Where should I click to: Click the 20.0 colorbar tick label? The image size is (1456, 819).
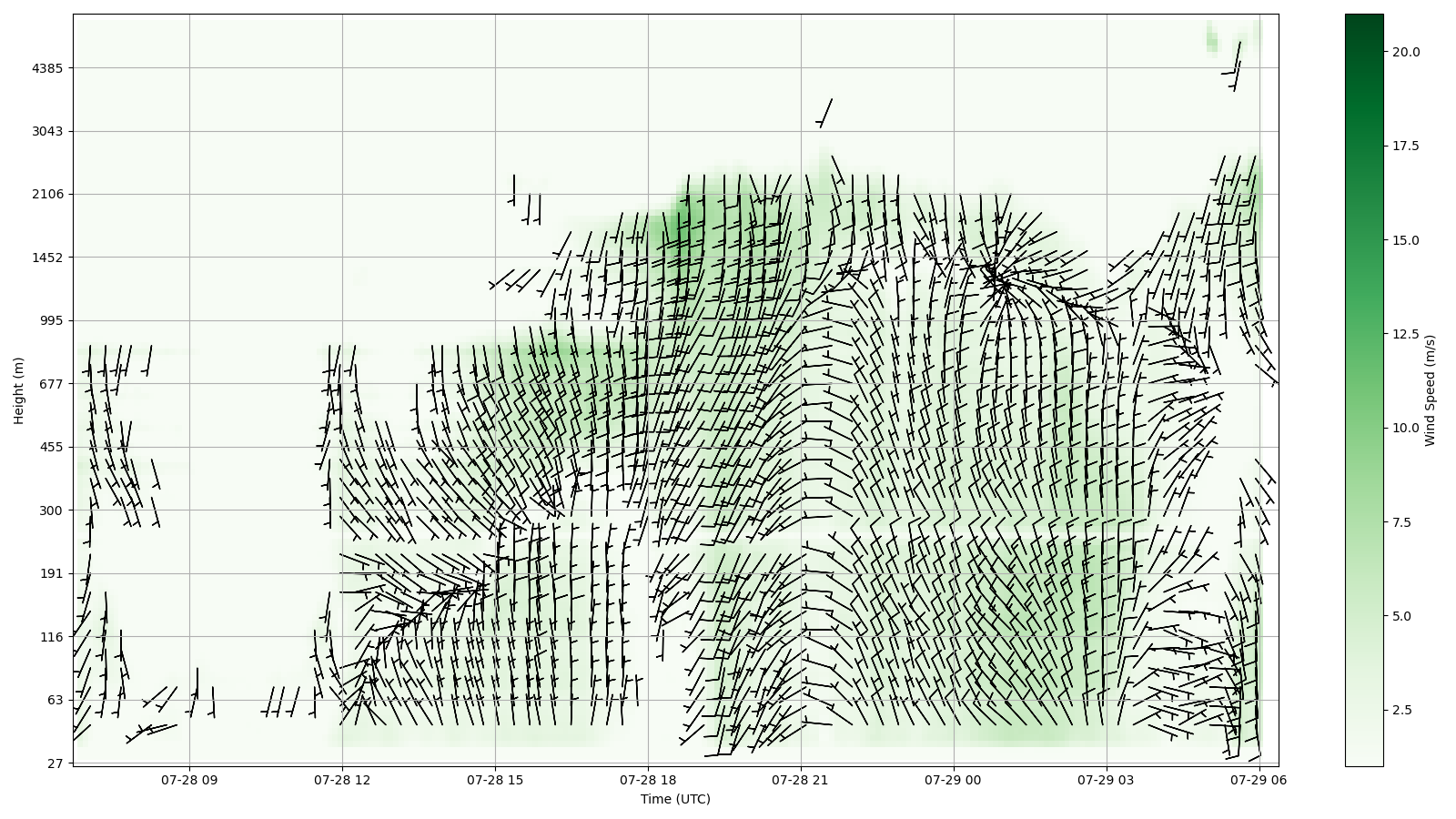(x=1405, y=52)
